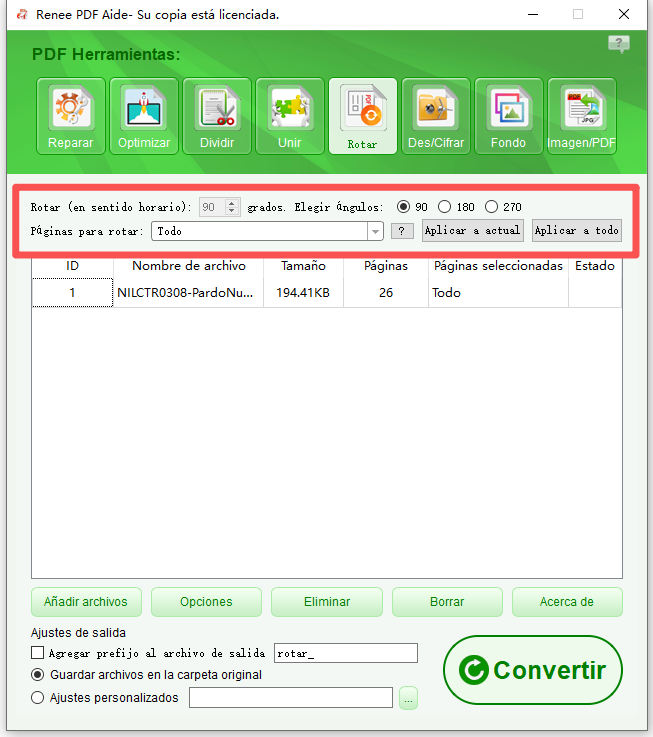Open the Des/Cifrar tool
Image resolution: width=653 pixels, height=737 pixels.
point(436,116)
